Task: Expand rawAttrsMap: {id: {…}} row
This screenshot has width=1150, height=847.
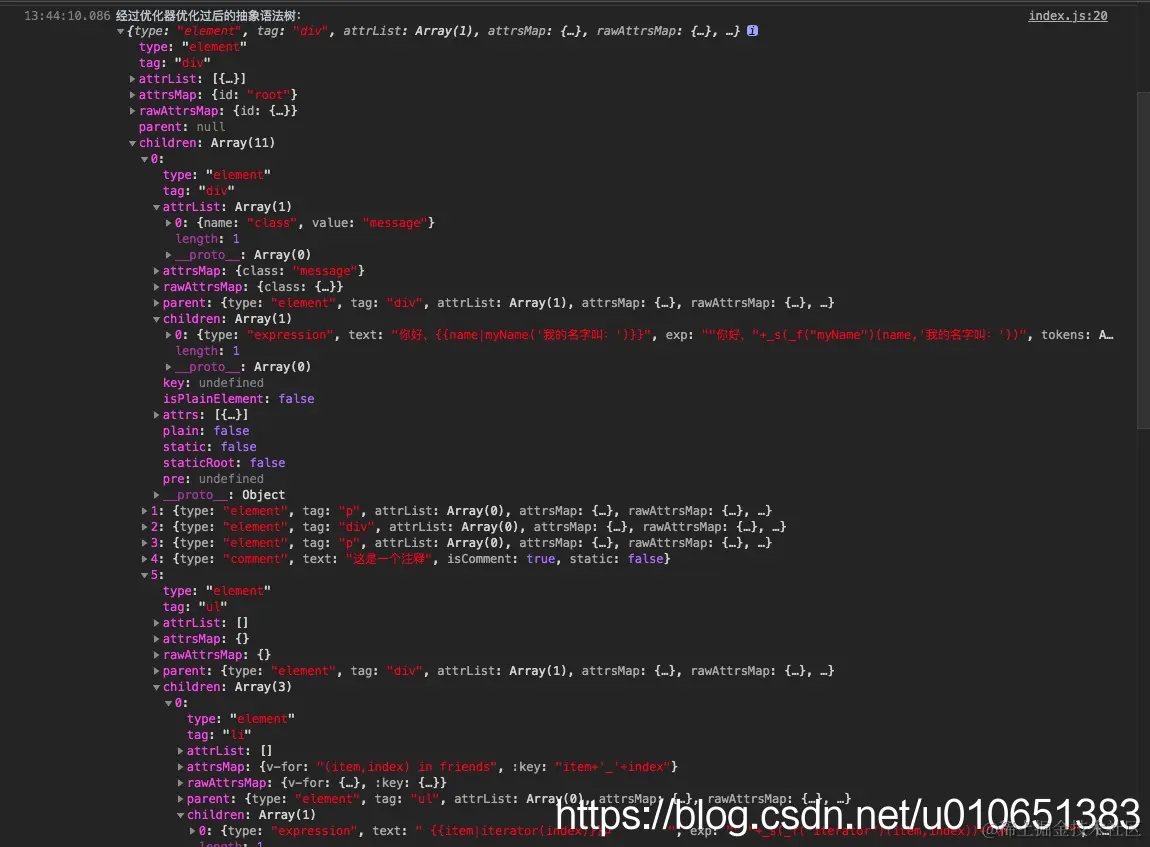Action: (132, 111)
